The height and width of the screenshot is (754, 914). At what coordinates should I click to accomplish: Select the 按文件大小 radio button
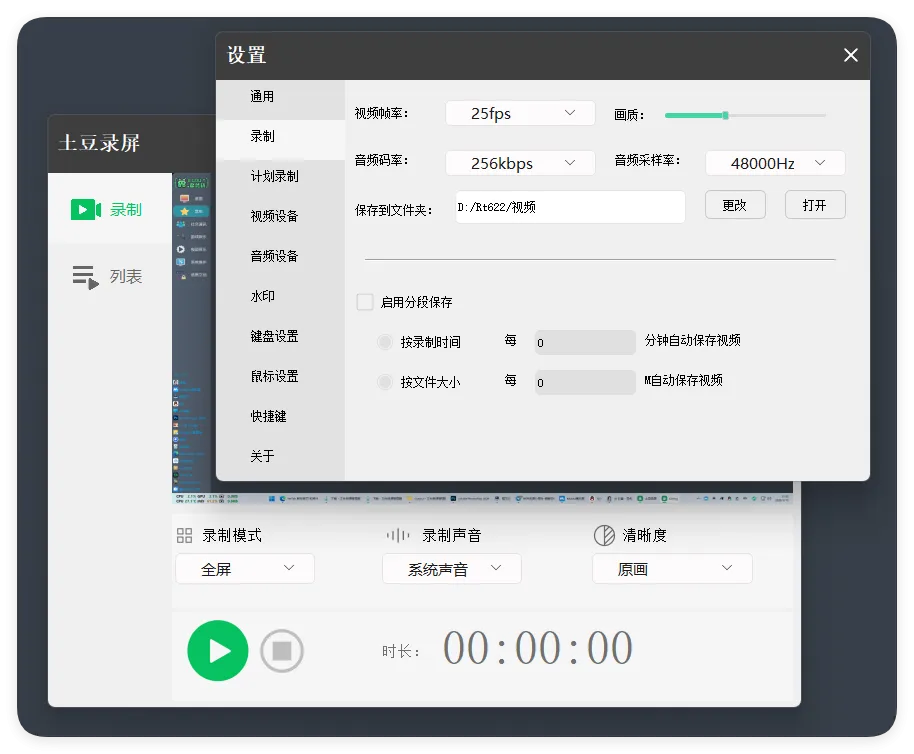[x=385, y=382]
